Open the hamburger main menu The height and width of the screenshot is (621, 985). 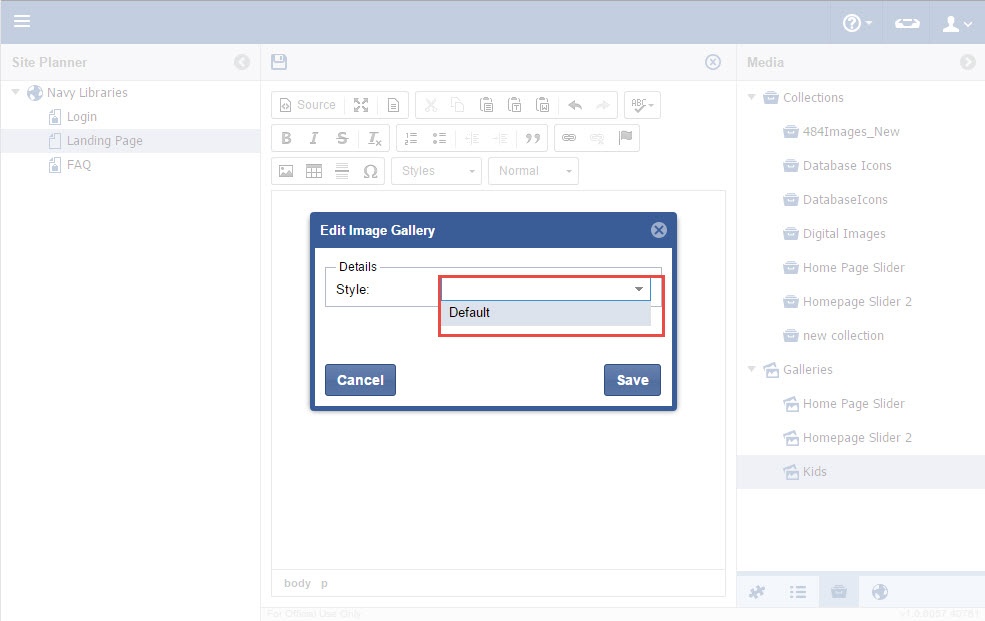21,21
